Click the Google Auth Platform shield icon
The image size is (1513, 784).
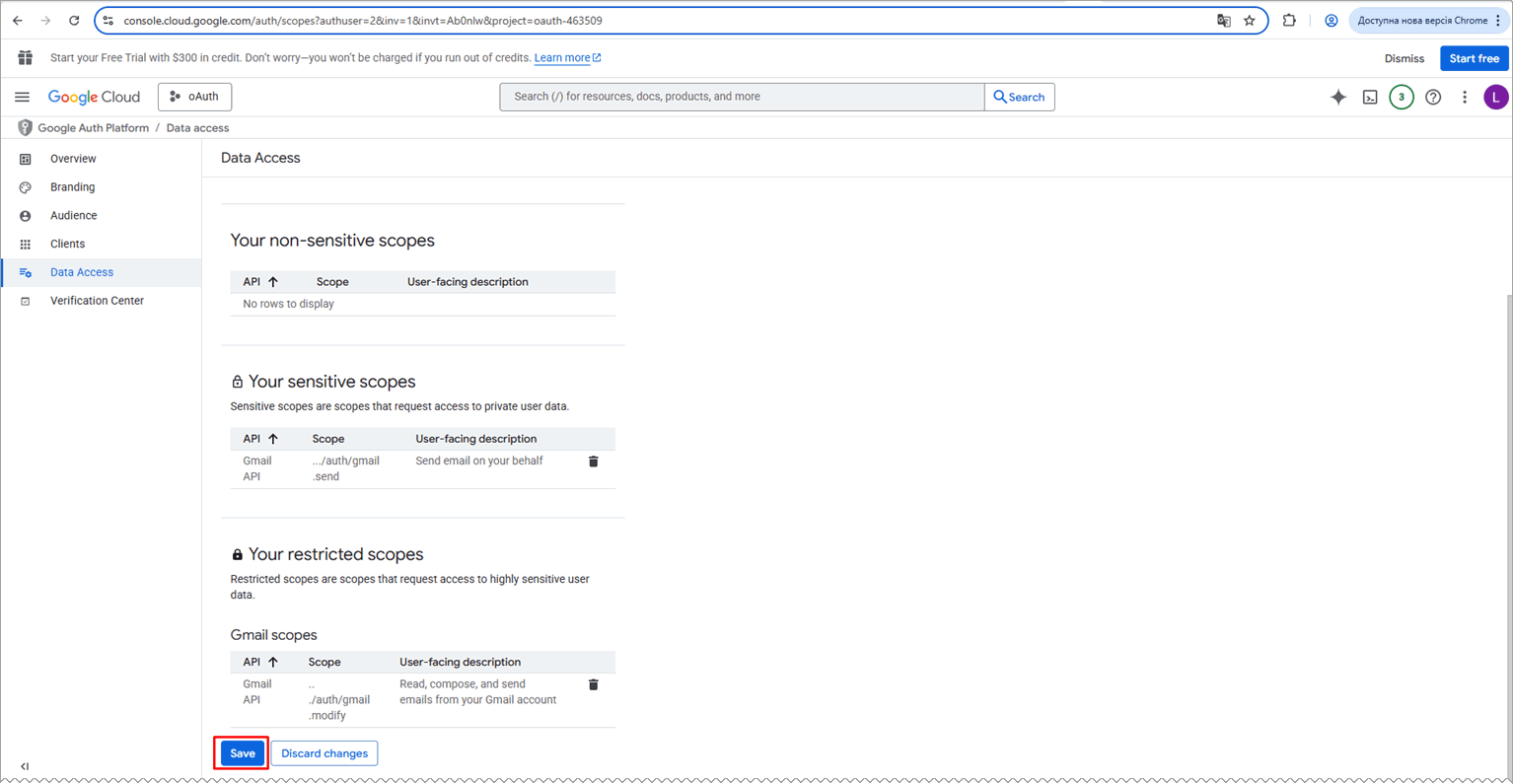click(25, 128)
